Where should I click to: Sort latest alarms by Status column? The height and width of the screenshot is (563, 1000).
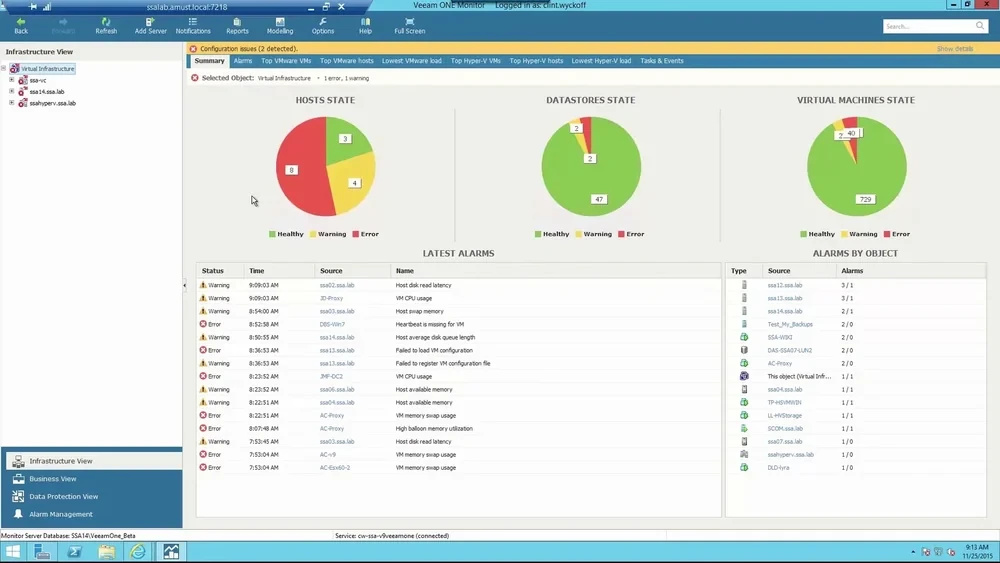pyautogui.click(x=219, y=271)
